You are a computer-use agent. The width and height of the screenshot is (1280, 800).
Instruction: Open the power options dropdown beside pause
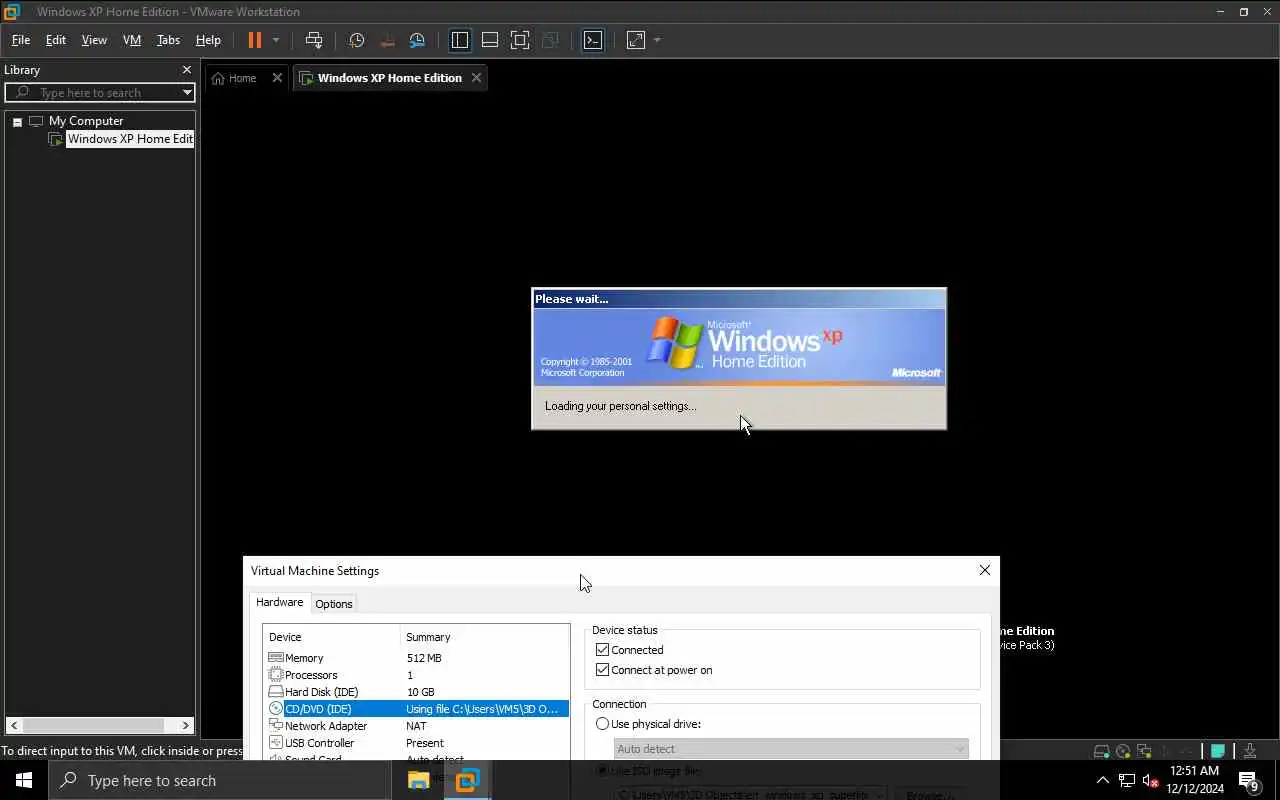[276, 40]
